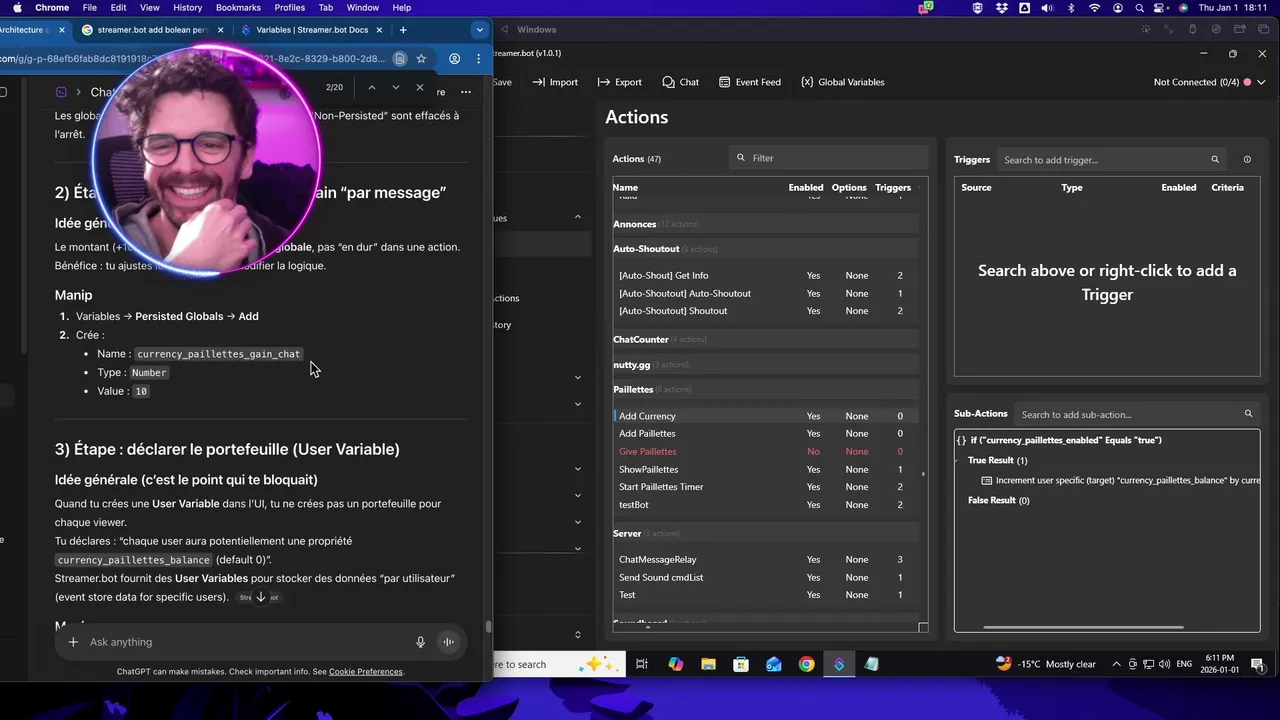This screenshot has height=720, width=1280.
Task: Open the Event Feed in Streamer.bot
Action: tap(749, 82)
